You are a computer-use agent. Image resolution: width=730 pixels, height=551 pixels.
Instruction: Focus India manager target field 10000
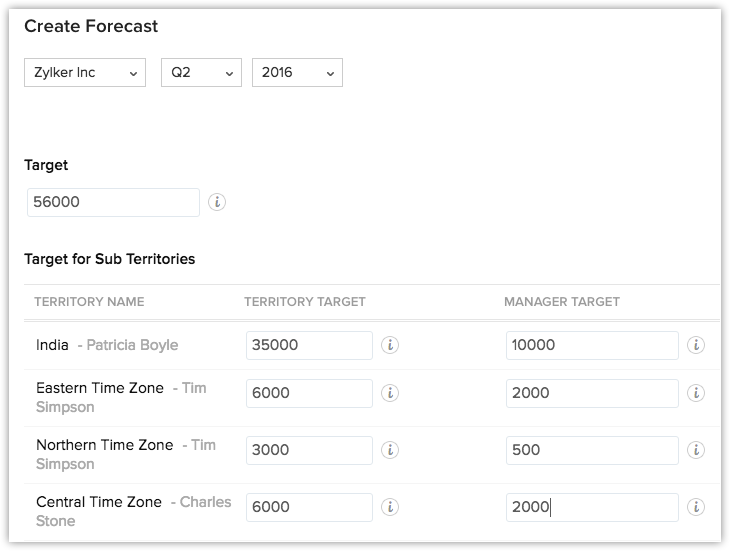click(592, 345)
